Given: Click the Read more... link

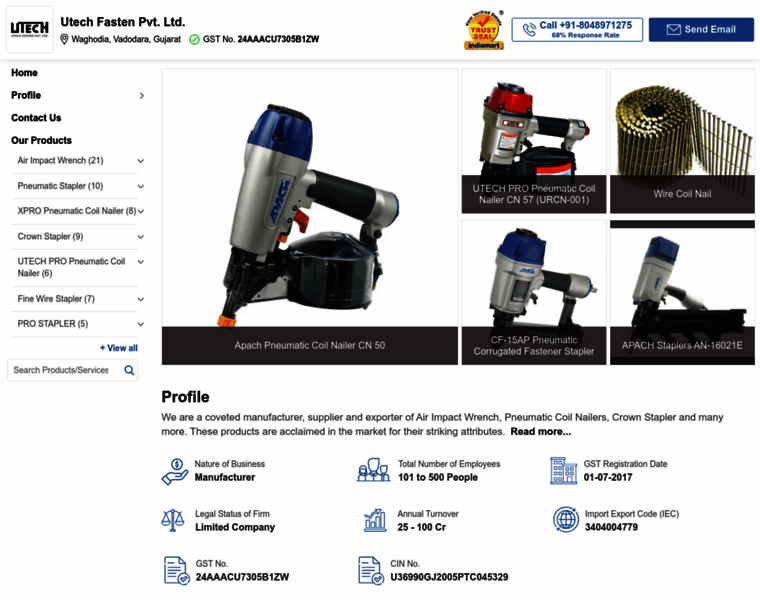Looking at the screenshot, I should coord(540,431).
